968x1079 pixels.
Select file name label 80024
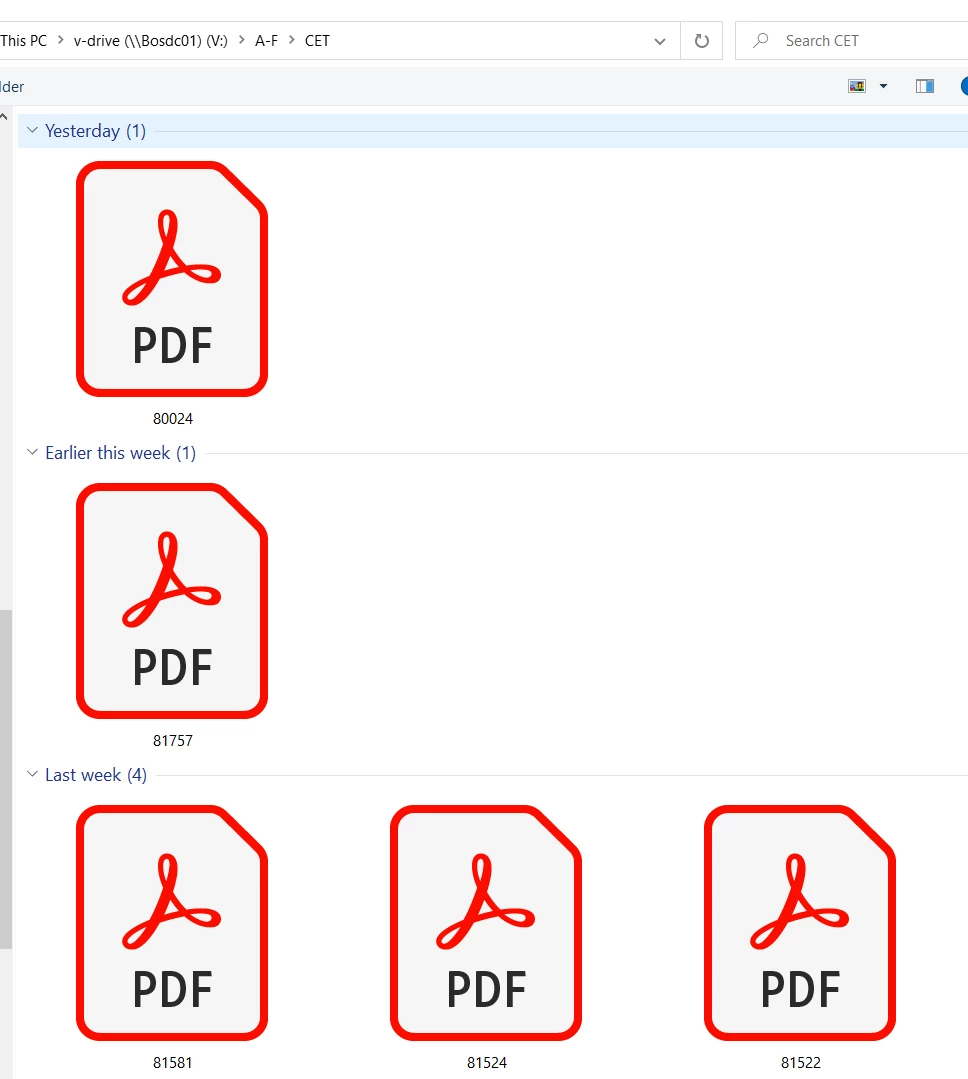pos(173,418)
